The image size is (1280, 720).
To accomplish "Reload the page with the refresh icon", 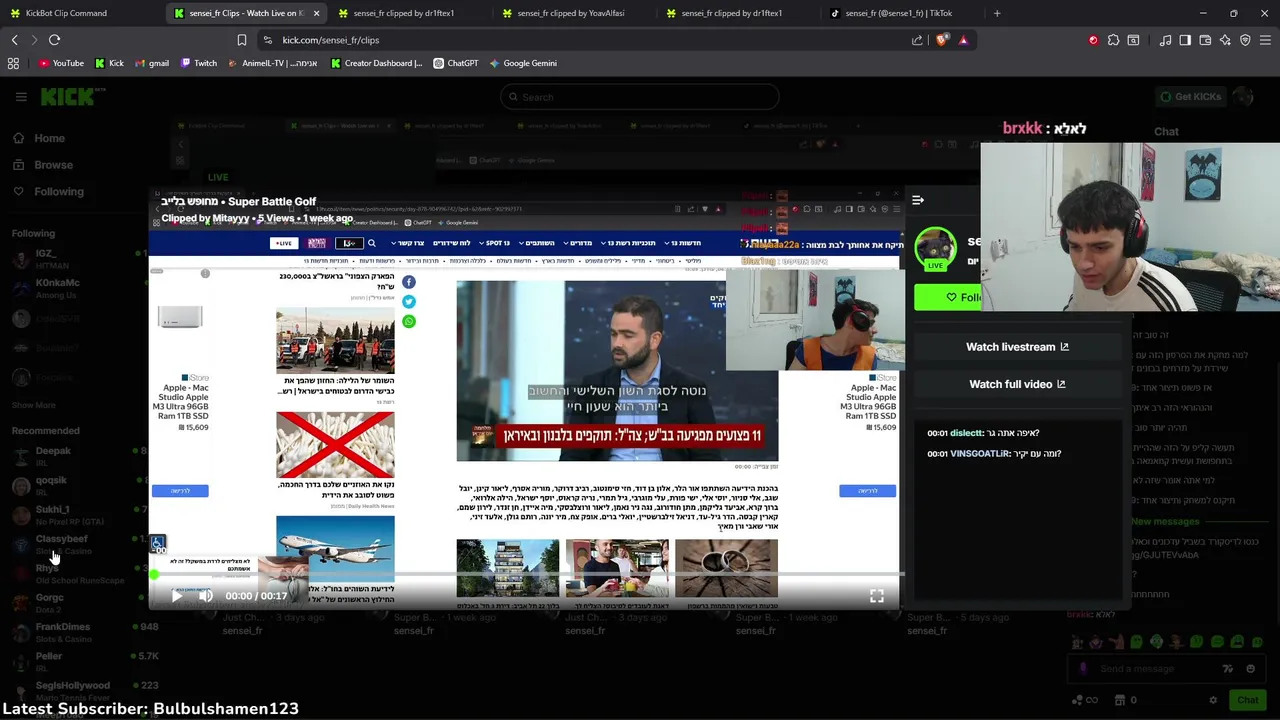I will [x=55, y=40].
